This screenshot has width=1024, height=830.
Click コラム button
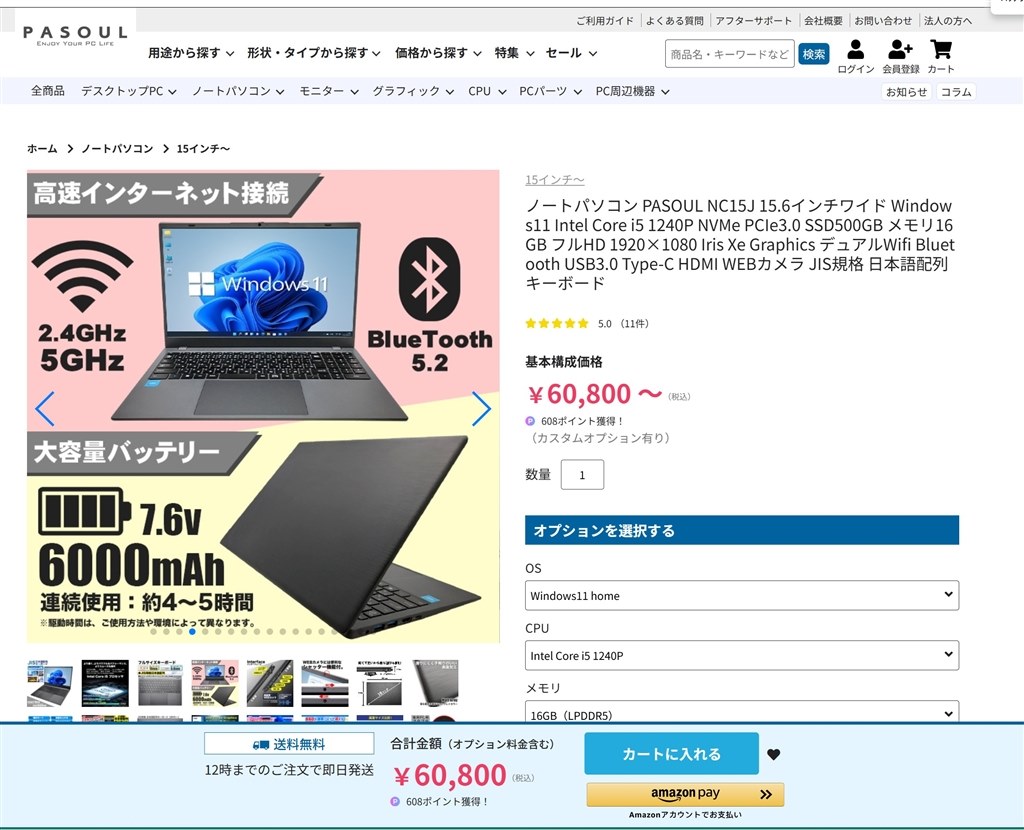pyautogui.click(x=956, y=92)
